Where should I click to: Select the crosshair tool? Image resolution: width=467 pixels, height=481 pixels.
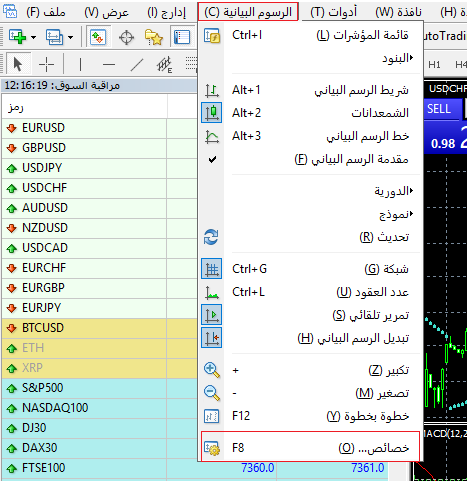click(46, 64)
